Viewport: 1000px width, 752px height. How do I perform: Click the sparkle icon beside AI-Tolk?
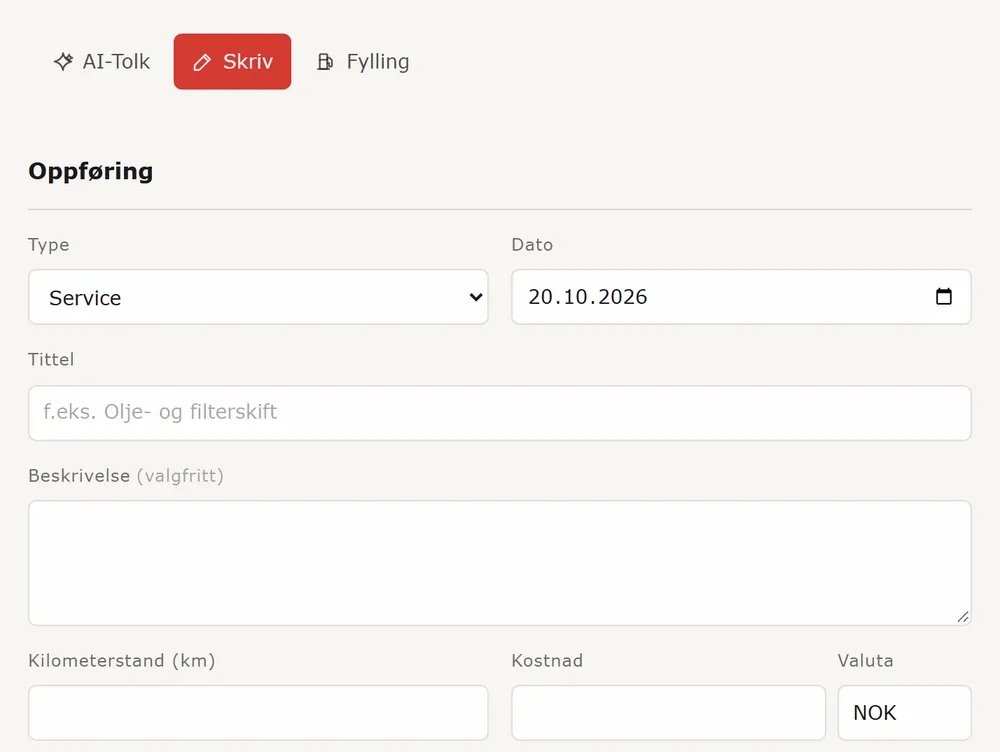coord(63,61)
